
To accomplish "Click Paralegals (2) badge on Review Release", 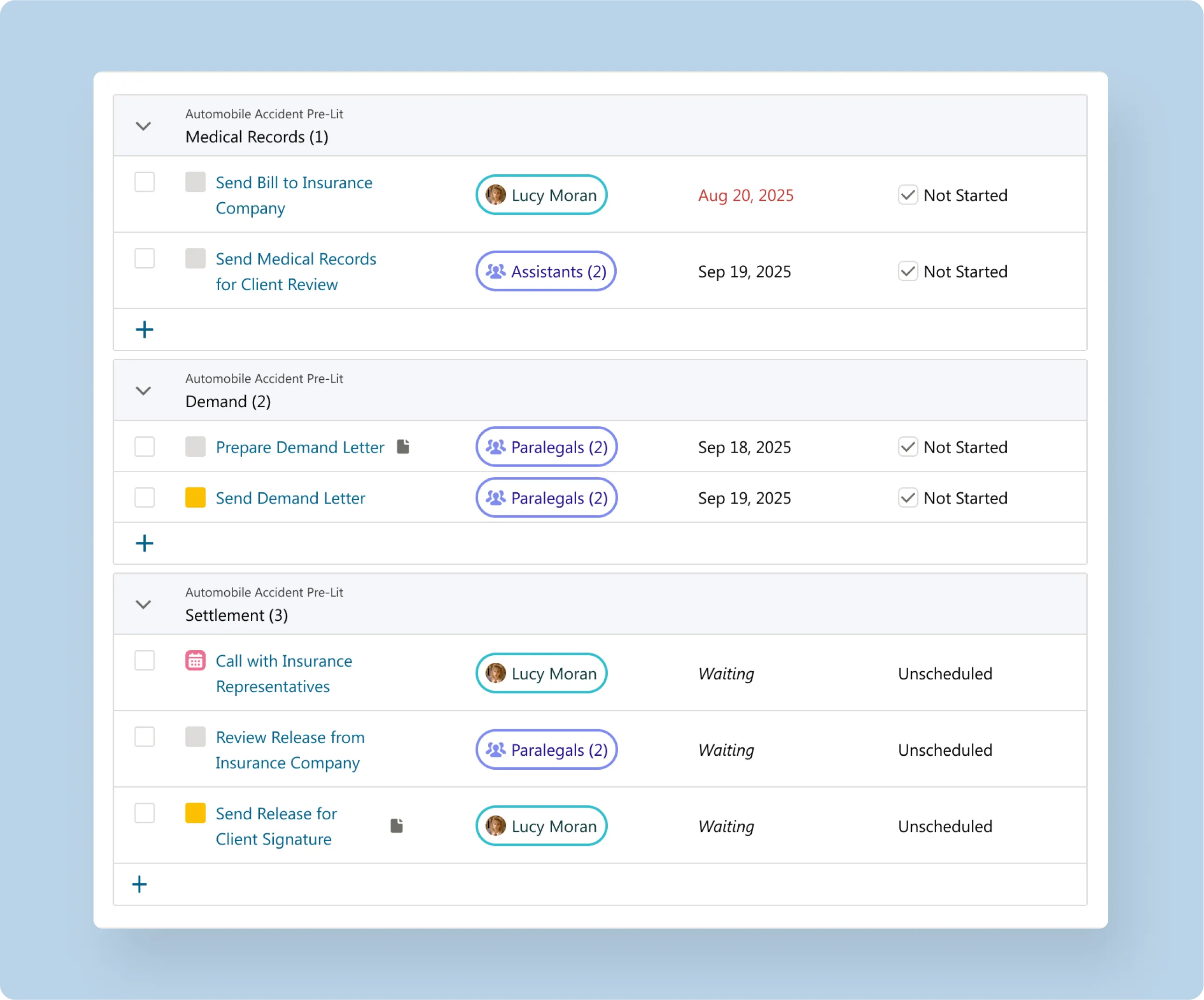I will (546, 750).
